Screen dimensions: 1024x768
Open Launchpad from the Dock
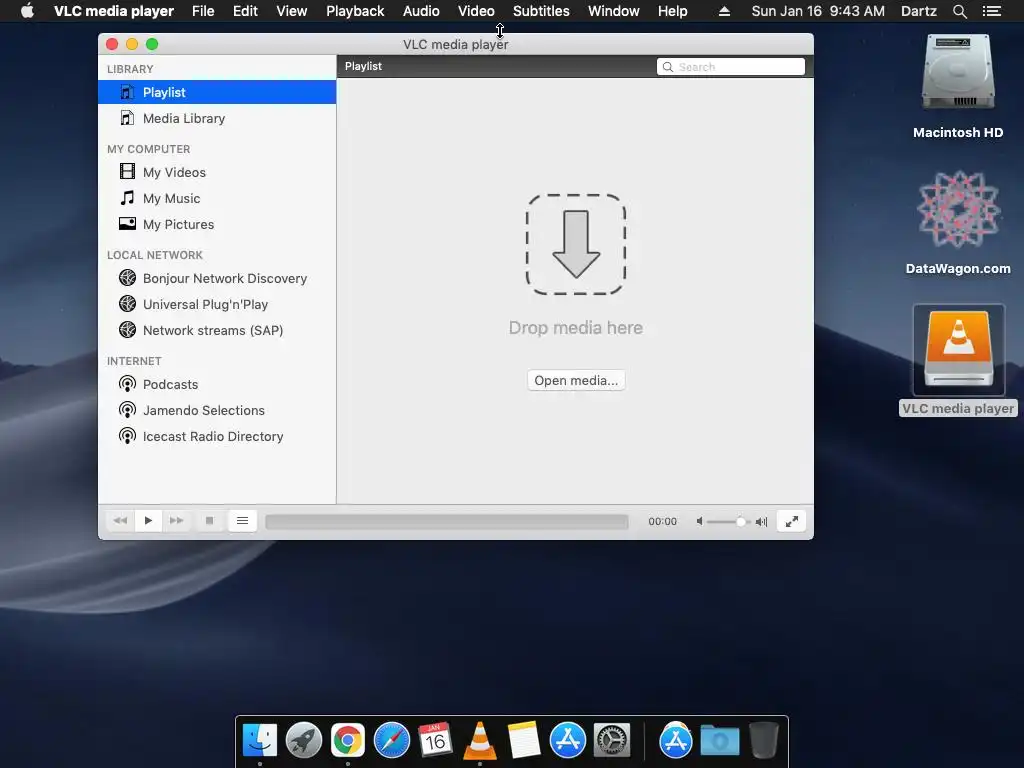304,741
